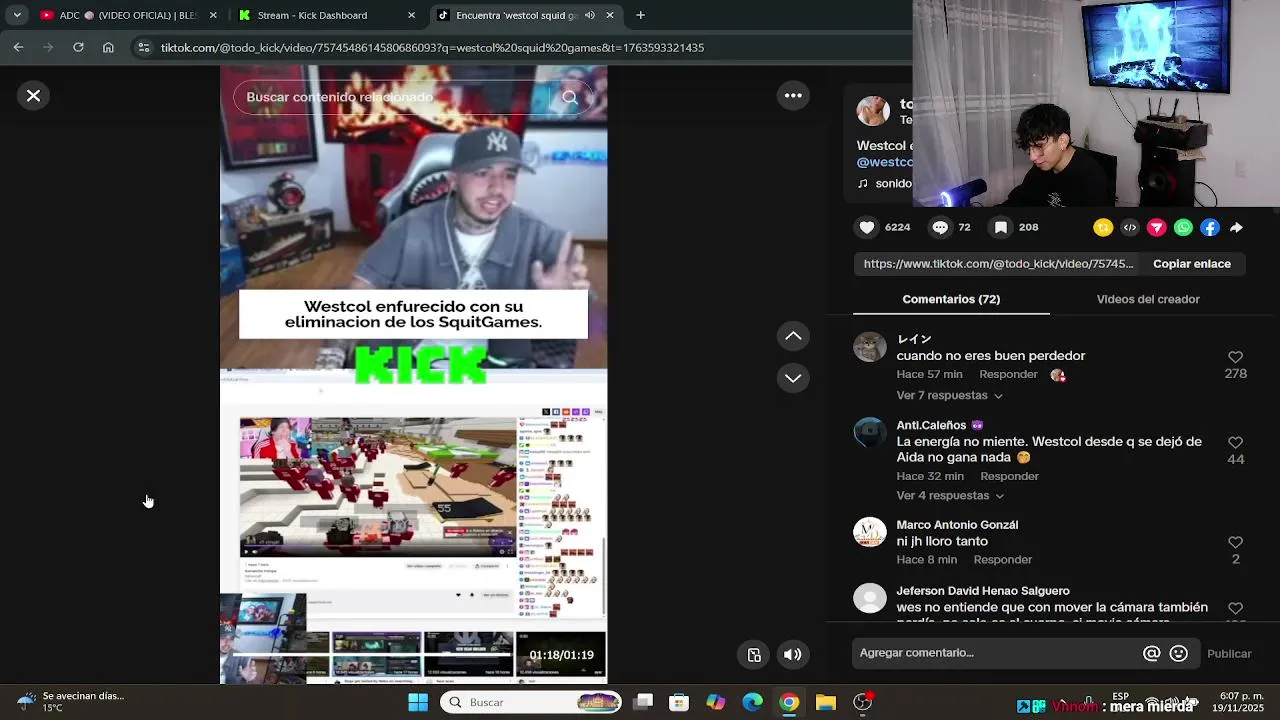
Task: Get the embed code with the </> icon
Action: click(1130, 228)
